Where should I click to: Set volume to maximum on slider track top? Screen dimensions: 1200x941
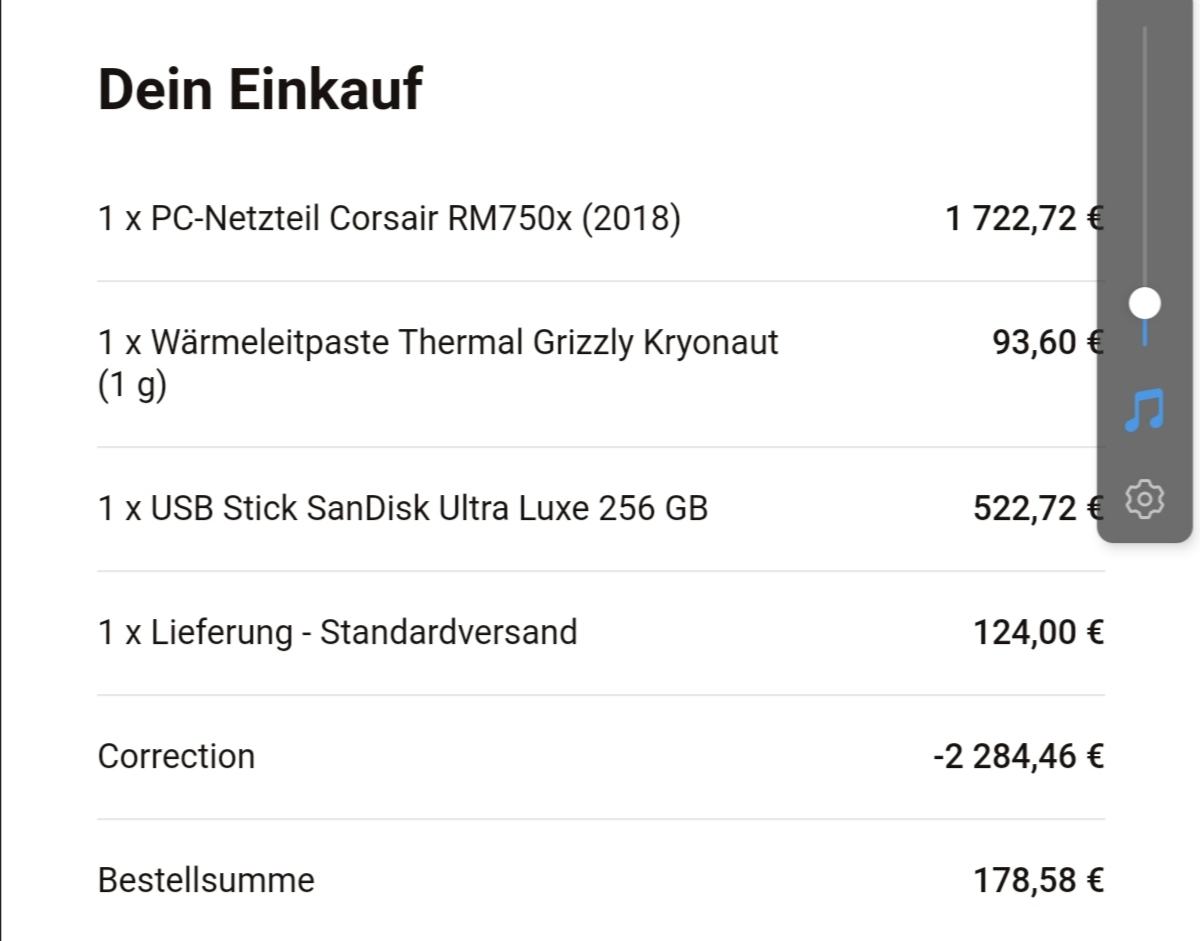(x=1144, y=32)
